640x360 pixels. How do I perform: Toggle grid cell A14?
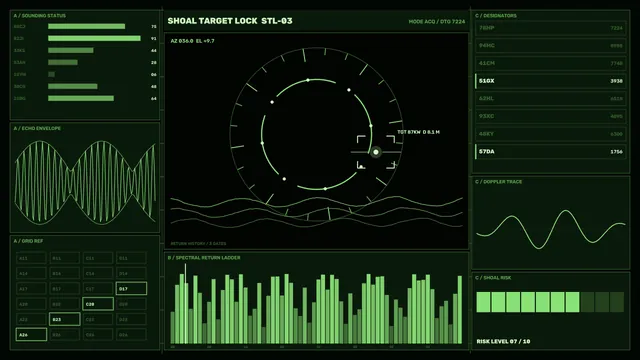pos(31,273)
